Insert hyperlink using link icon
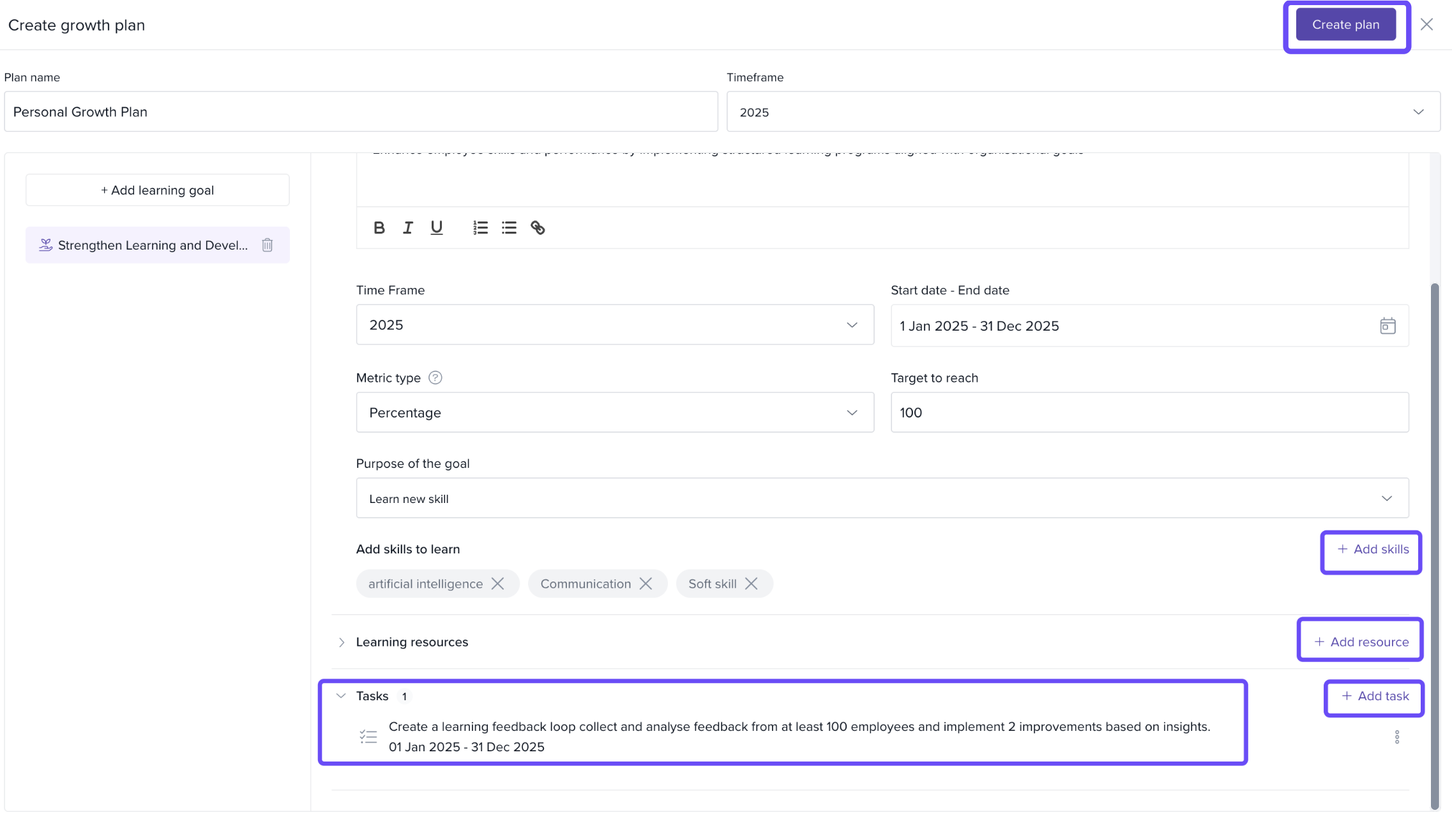The height and width of the screenshot is (840, 1452). click(538, 228)
